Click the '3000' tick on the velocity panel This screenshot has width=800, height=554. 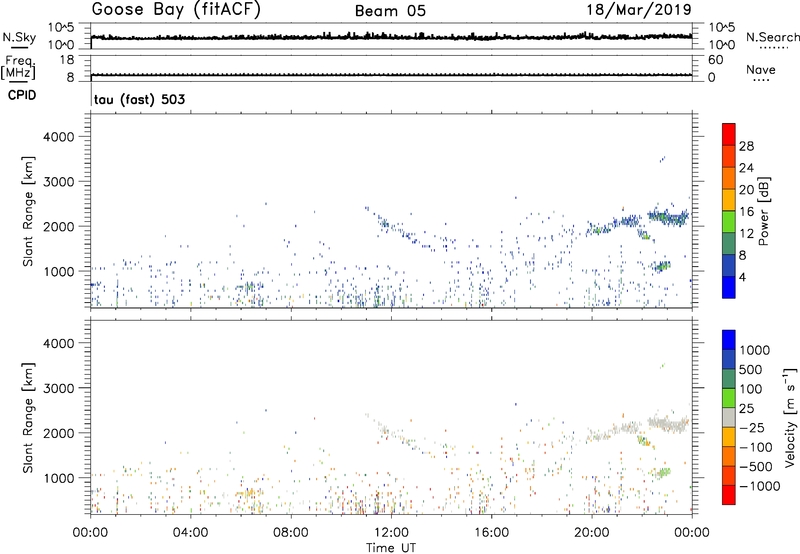click(x=59, y=388)
